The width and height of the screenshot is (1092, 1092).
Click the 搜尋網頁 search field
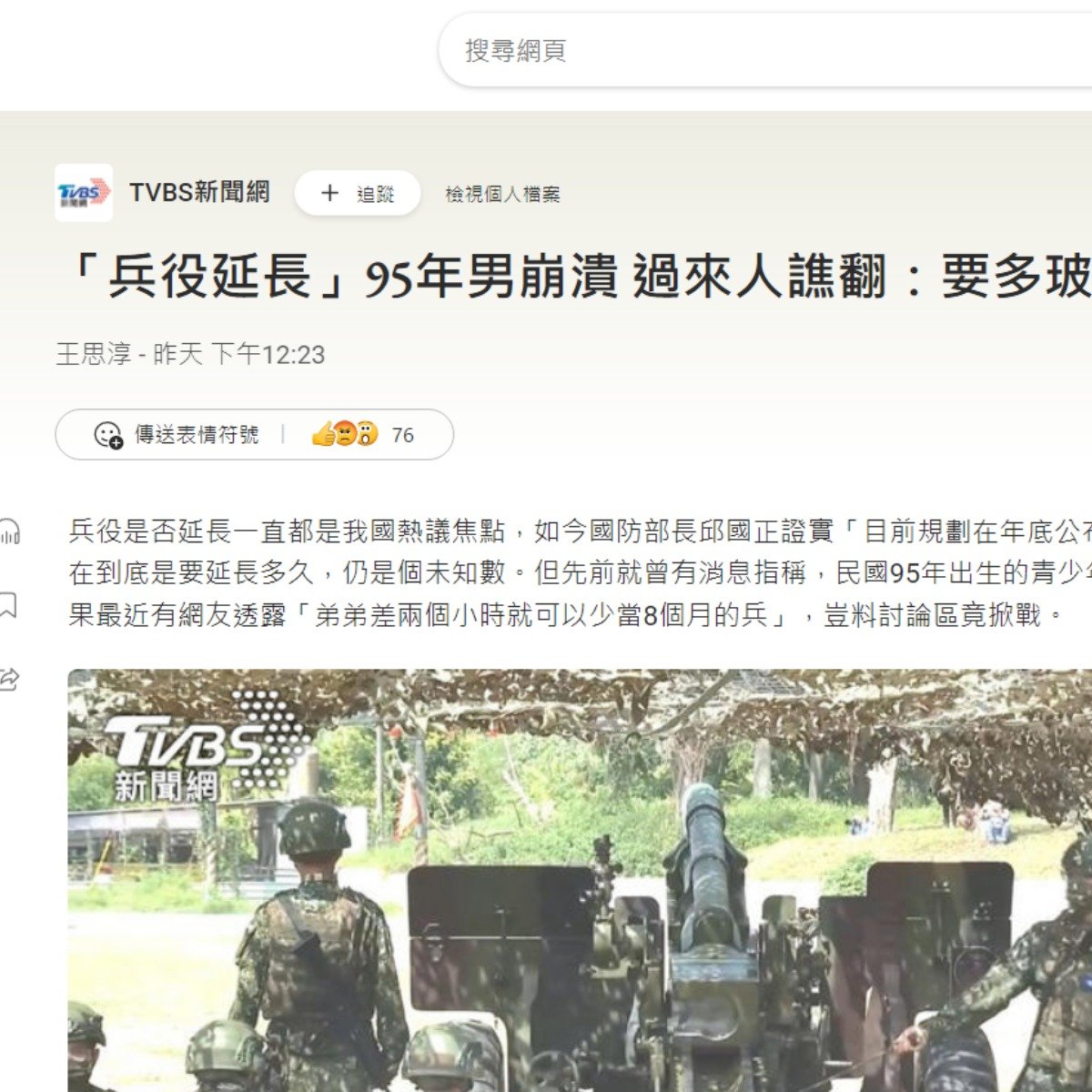coord(764,50)
